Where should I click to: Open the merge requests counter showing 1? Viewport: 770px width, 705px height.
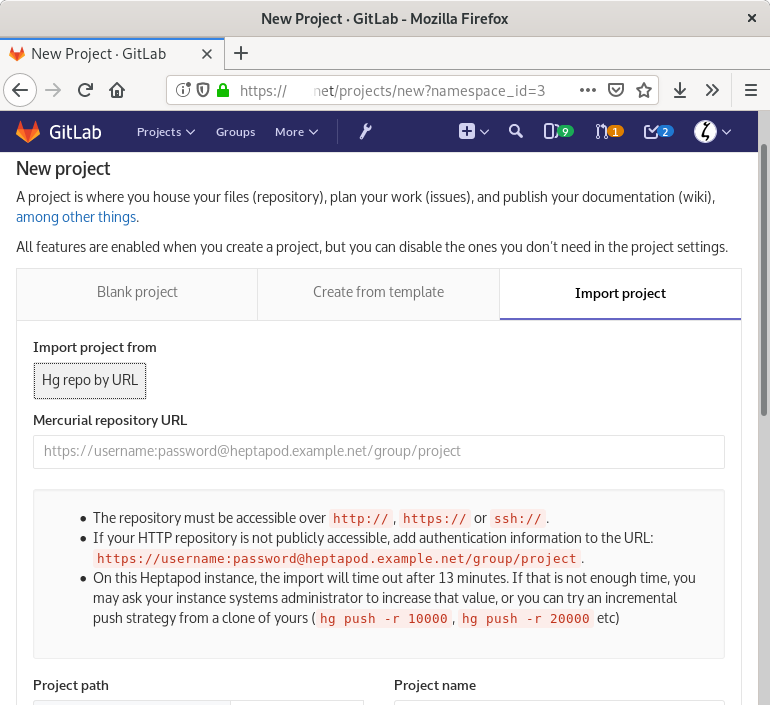[x=609, y=132]
